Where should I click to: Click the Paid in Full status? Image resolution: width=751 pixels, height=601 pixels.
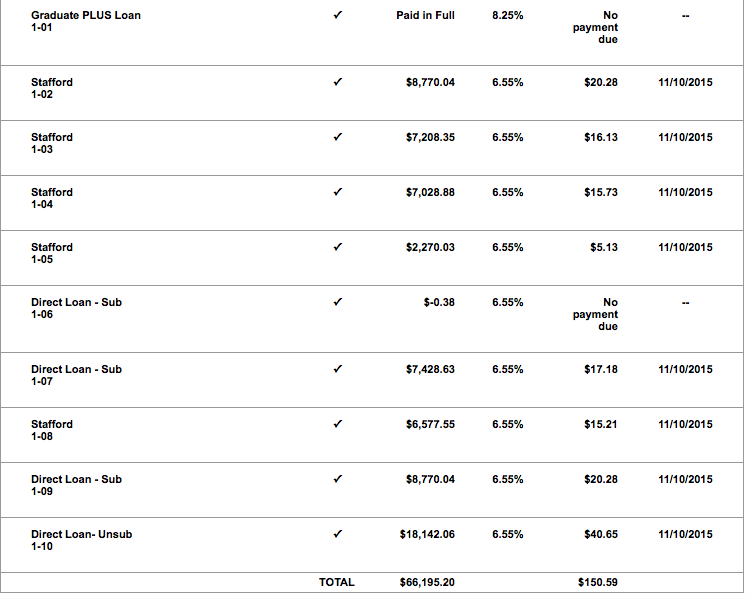[425, 15]
